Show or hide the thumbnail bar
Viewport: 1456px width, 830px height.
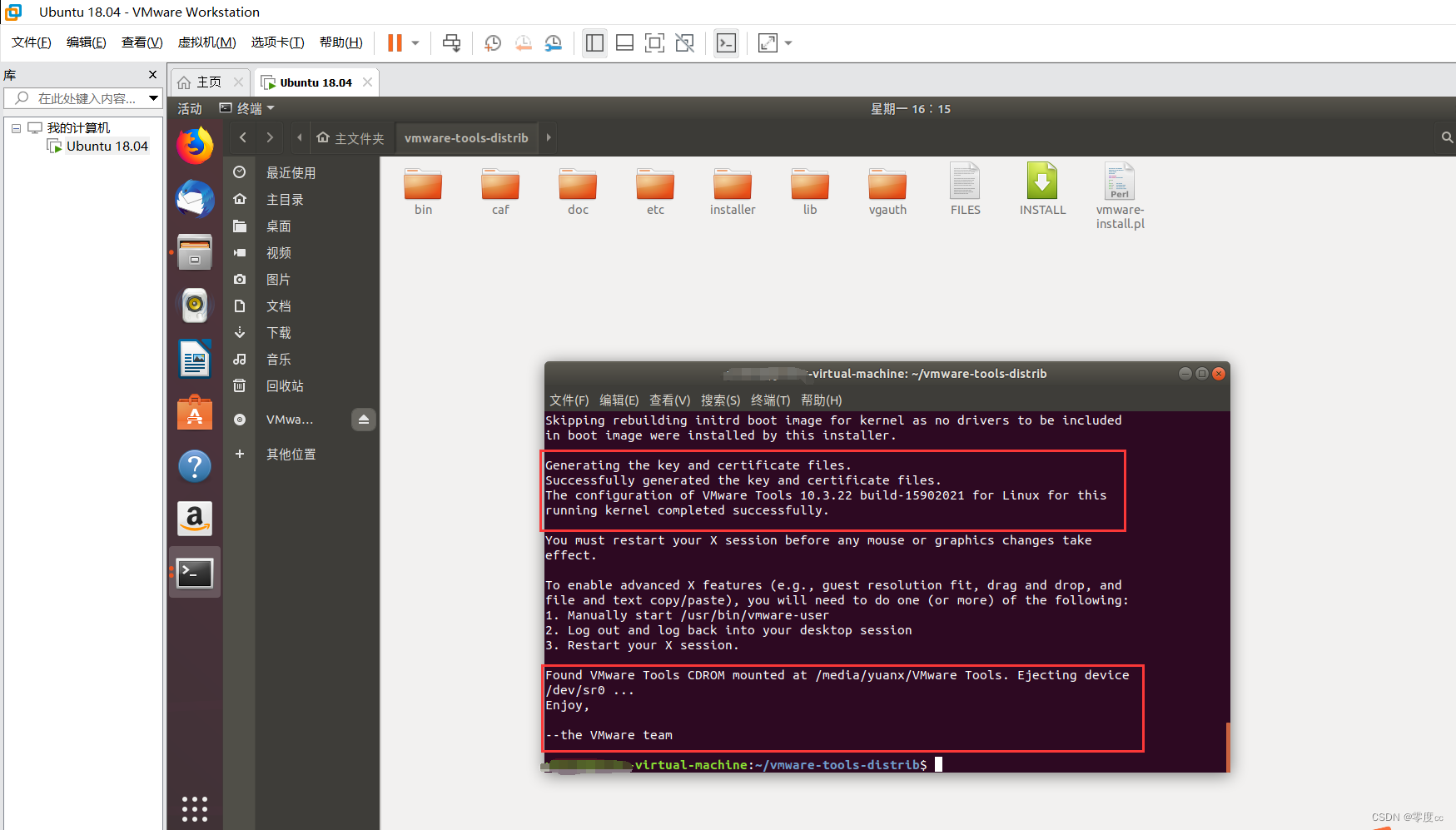tap(624, 42)
